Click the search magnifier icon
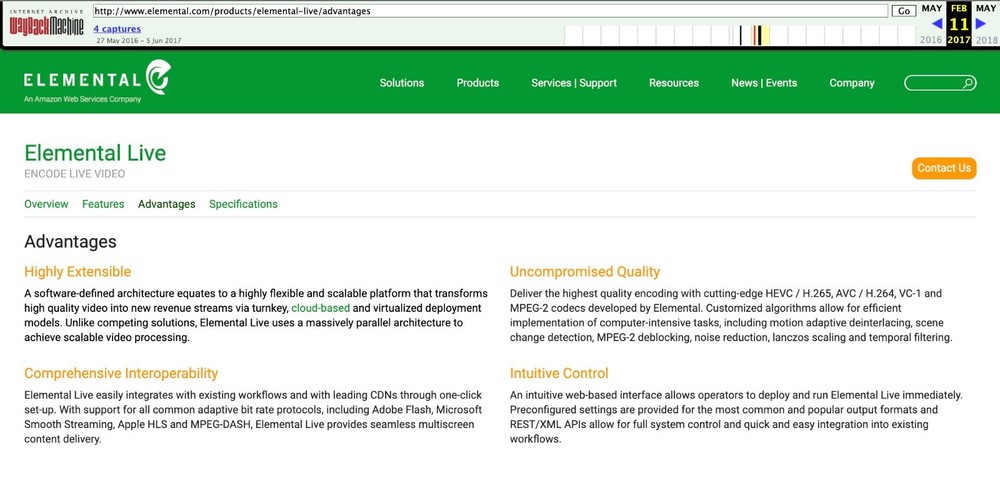1000x498 pixels. (968, 84)
